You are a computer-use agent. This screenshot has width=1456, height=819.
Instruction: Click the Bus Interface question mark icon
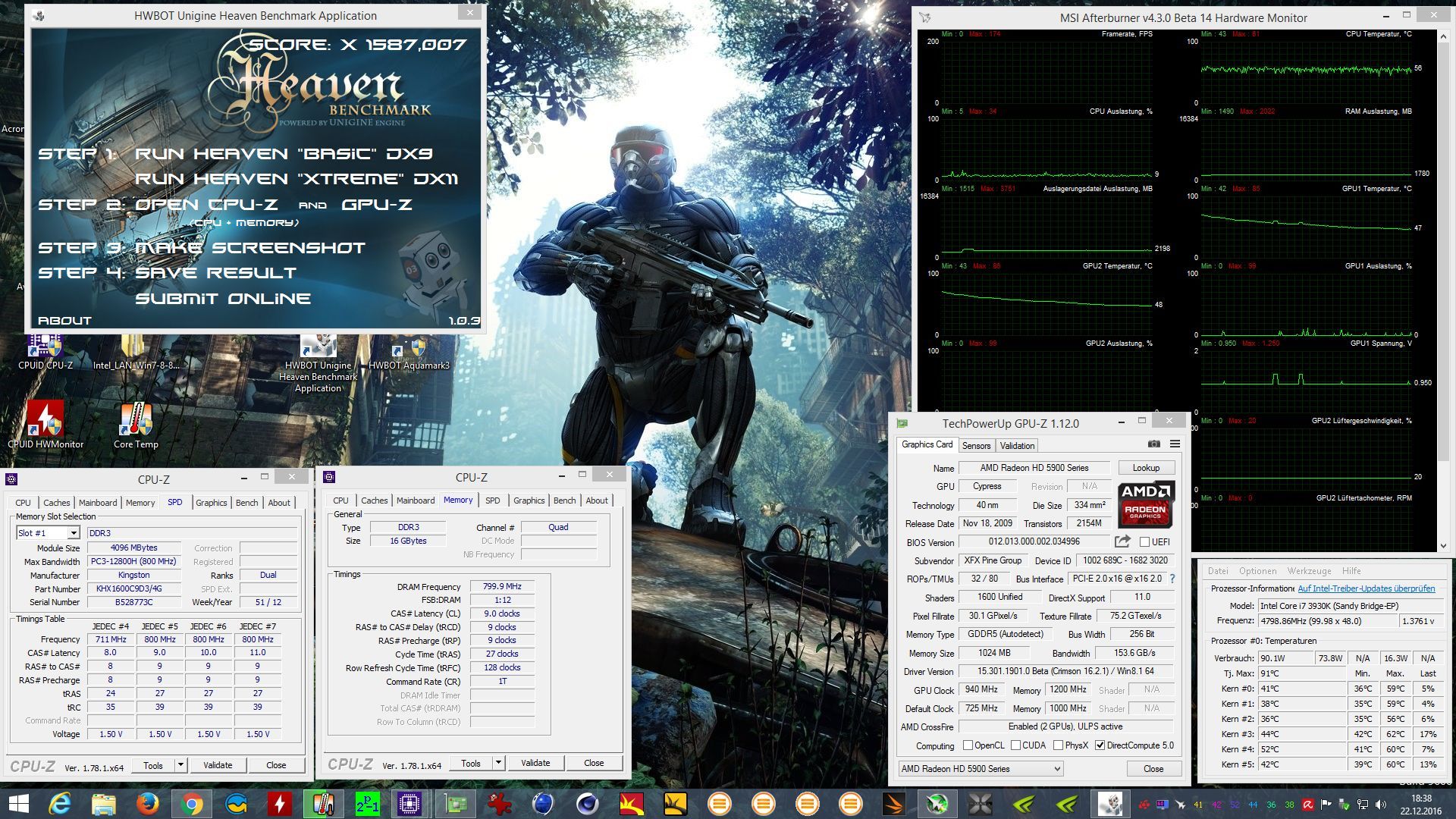(1172, 579)
